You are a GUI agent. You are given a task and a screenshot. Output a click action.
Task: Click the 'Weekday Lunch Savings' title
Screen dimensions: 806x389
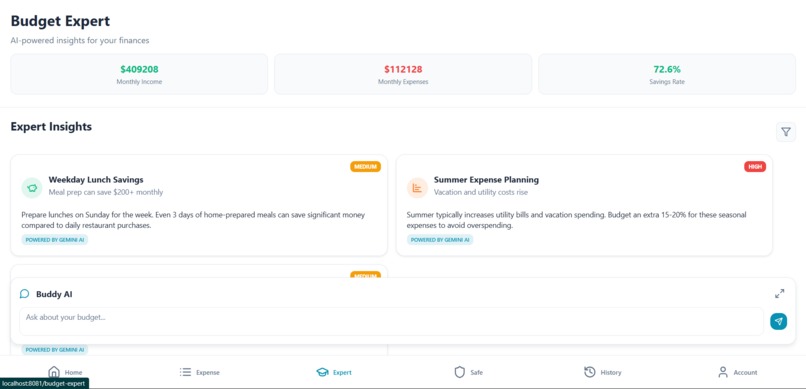pyautogui.click(x=96, y=180)
